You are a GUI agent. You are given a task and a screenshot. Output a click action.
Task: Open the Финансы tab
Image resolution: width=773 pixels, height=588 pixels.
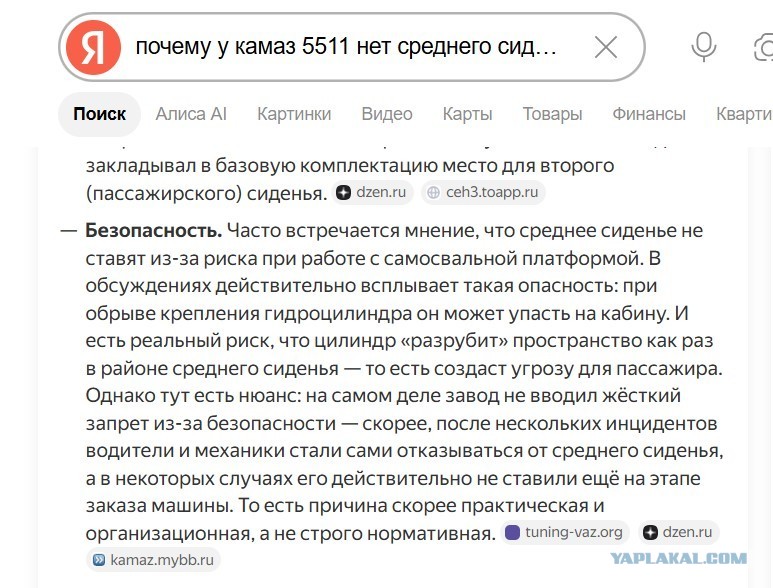pyautogui.click(x=649, y=114)
